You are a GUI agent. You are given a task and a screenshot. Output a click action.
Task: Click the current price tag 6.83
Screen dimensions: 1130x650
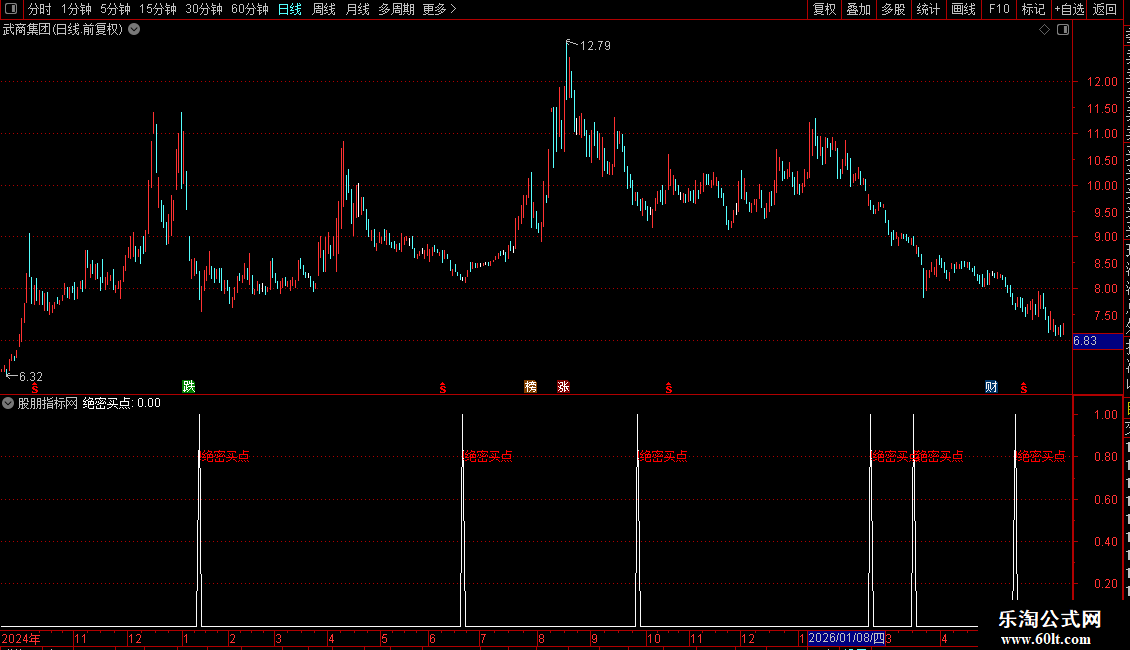click(x=1097, y=341)
